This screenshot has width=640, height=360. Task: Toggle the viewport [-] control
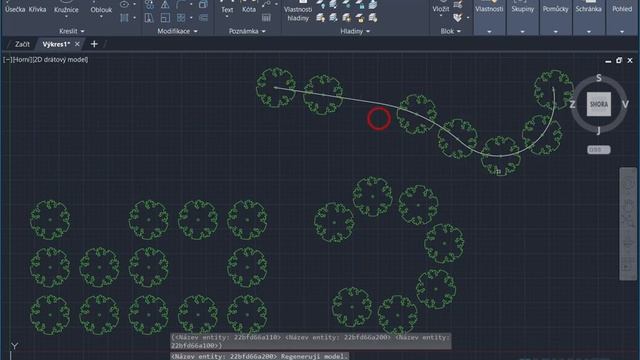click(7, 60)
